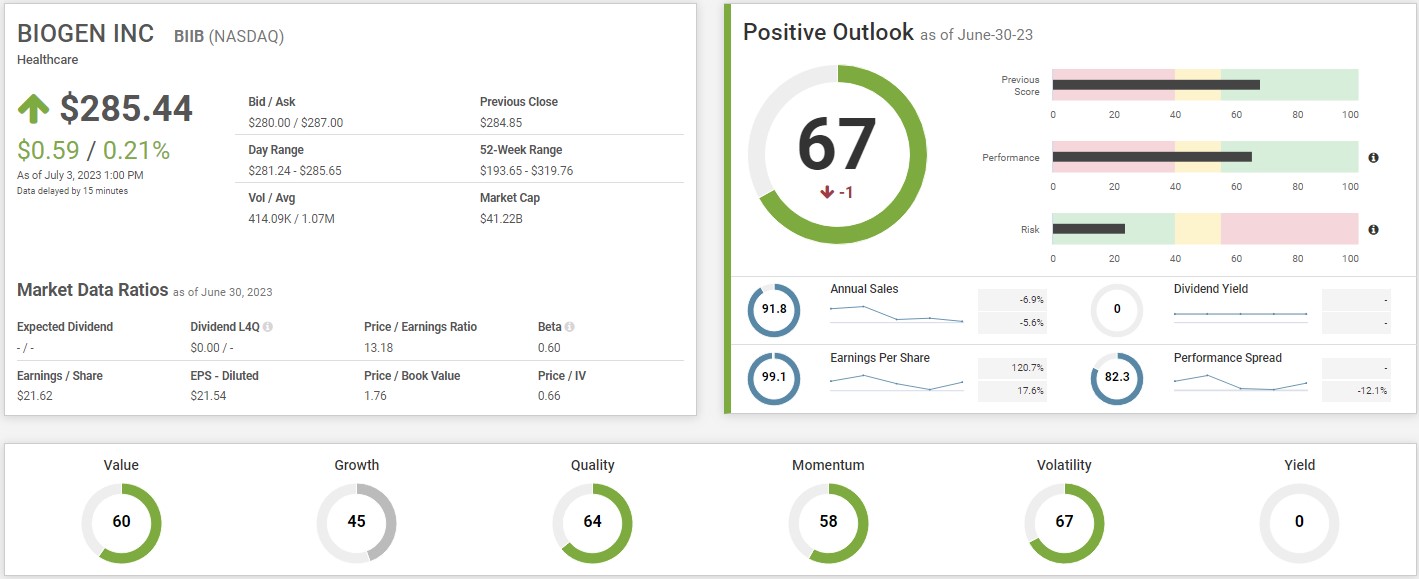Screen dimensions: 1419x579
Task: Click the Performance Spread 82.3 gauge
Action: 1117,378
